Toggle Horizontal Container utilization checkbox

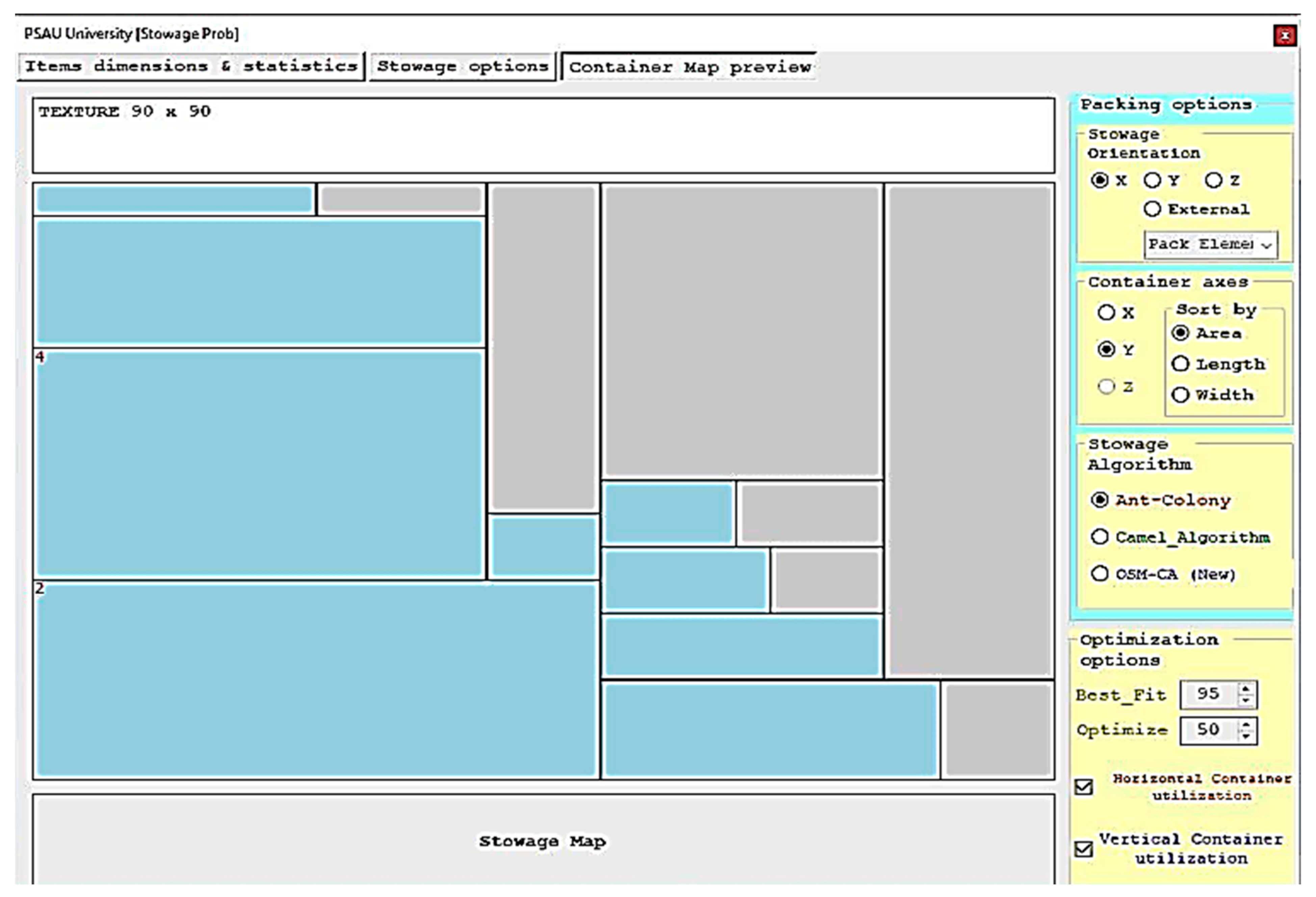(1084, 787)
